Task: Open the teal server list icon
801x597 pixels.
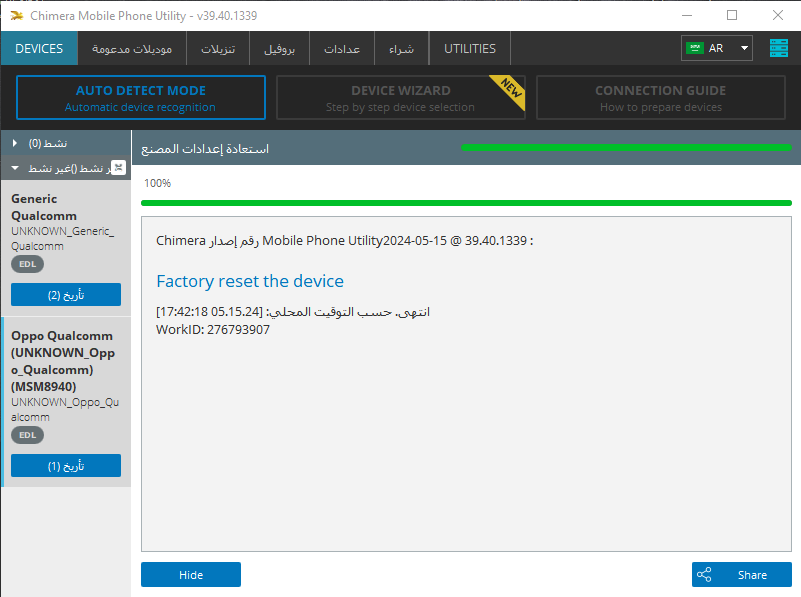Action: [779, 49]
